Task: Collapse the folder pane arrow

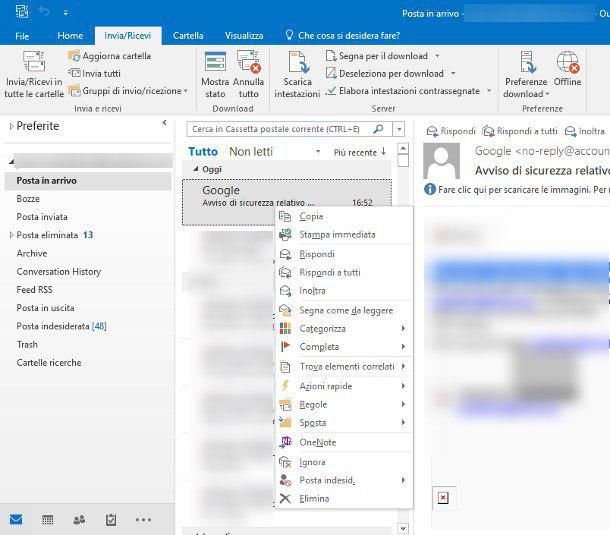Action: click(x=164, y=123)
